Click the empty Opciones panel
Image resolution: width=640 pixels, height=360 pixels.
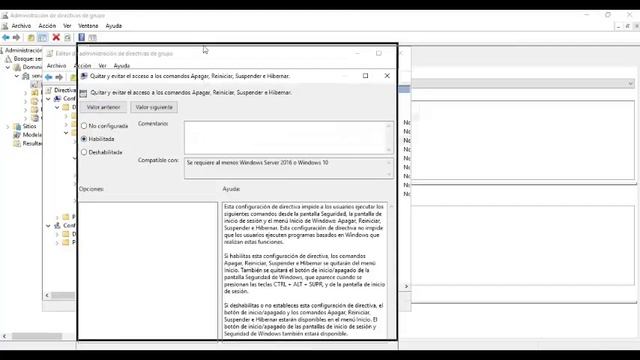[148, 270]
